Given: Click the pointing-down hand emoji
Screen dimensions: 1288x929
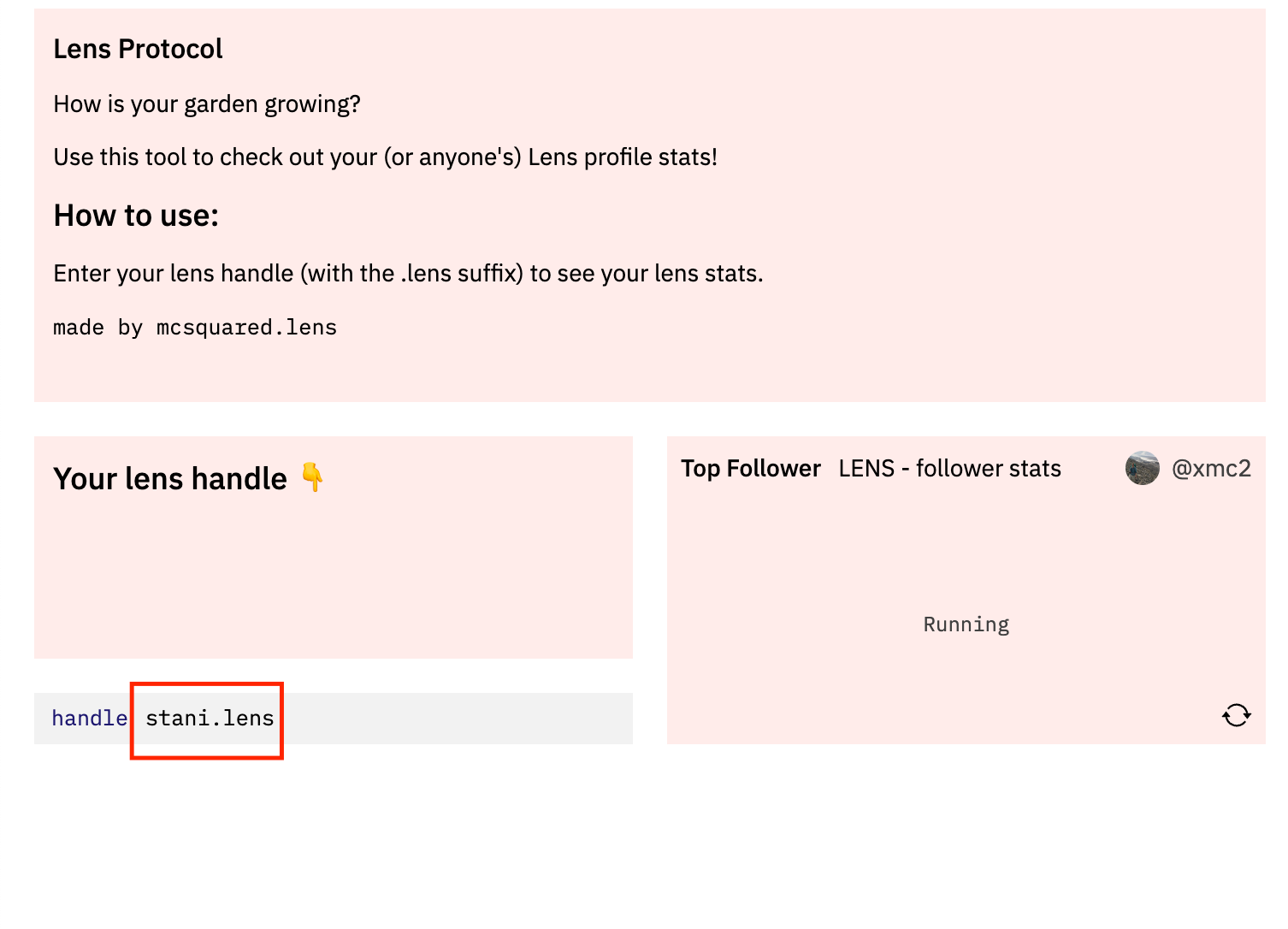Looking at the screenshot, I should (313, 477).
